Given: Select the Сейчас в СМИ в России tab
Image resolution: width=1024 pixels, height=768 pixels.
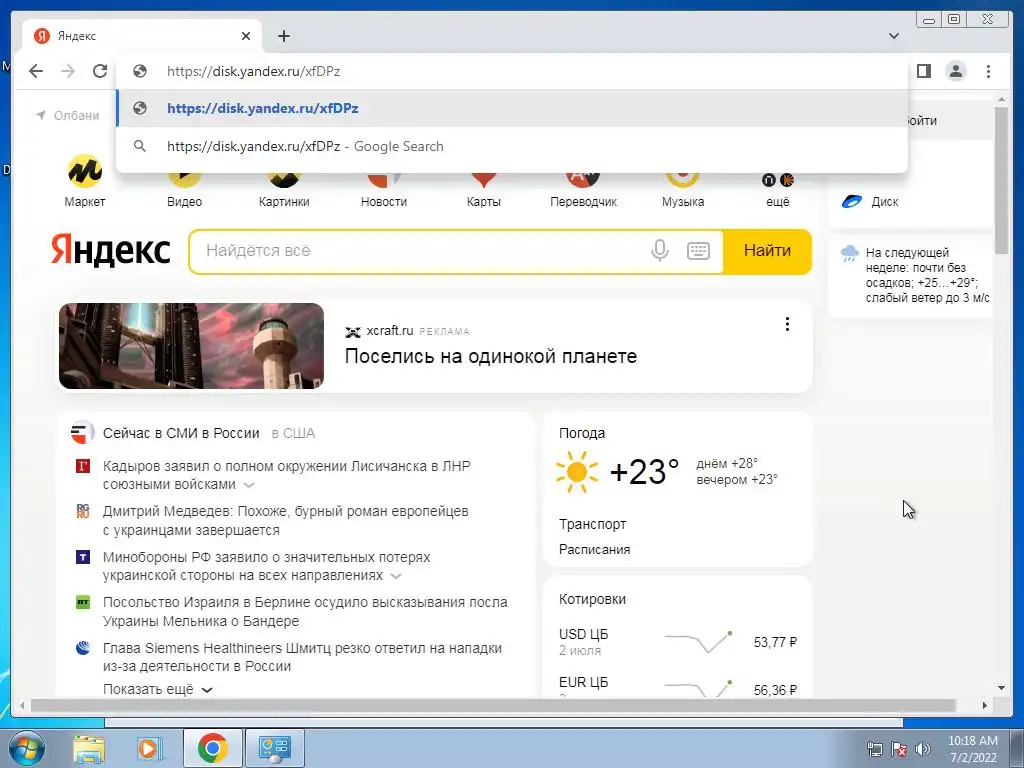Looking at the screenshot, I should click(181, 433).
